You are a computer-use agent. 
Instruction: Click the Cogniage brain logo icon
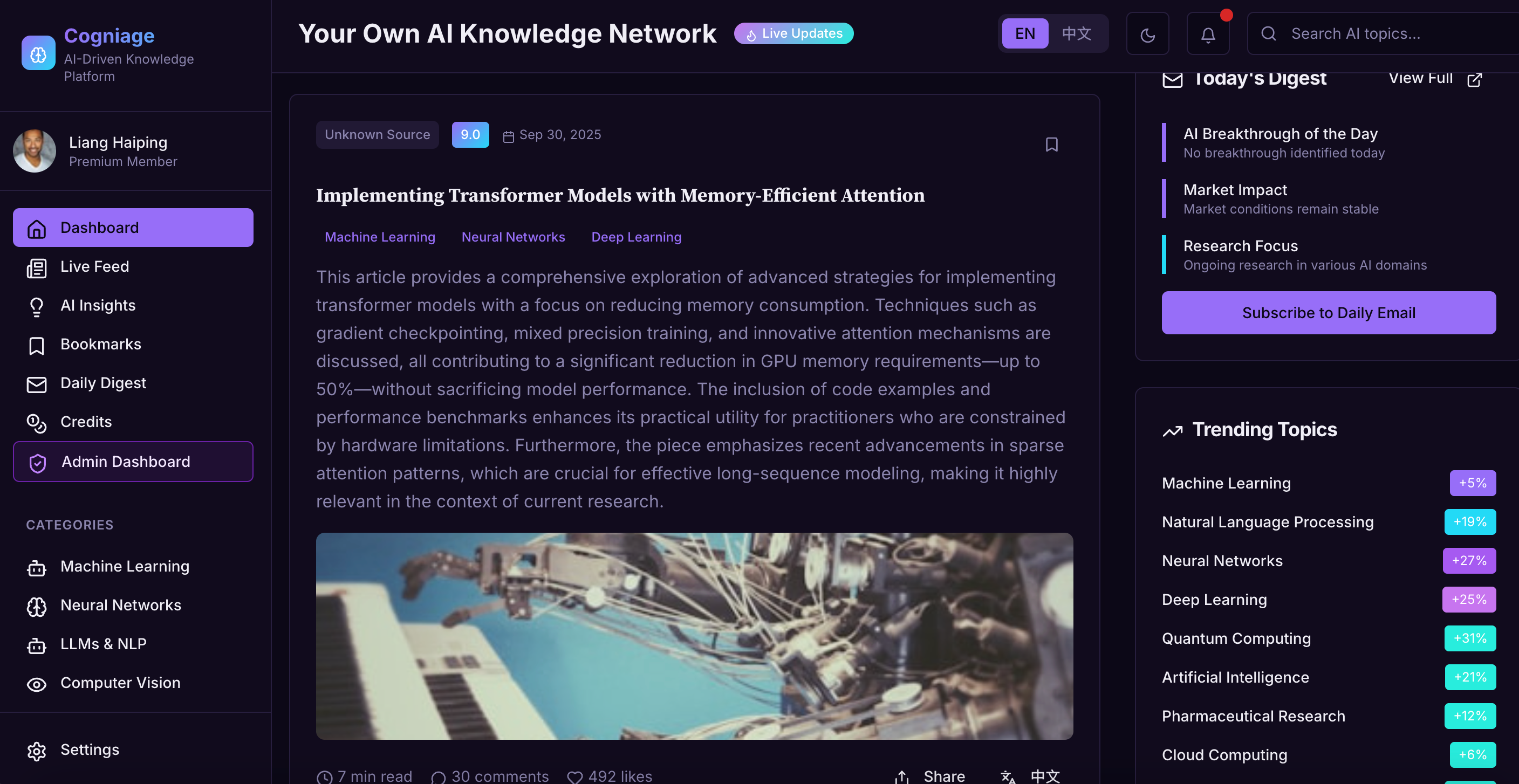pyautogui.click(x=38, y=53)
